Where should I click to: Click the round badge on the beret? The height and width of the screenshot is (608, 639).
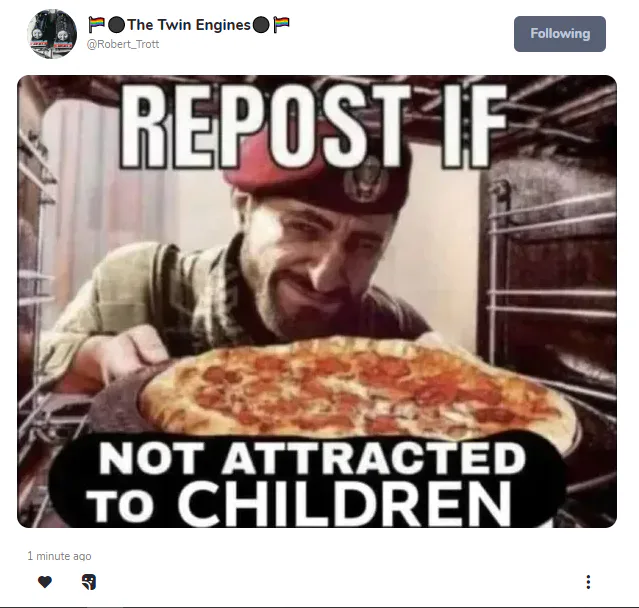pos(366,180)
